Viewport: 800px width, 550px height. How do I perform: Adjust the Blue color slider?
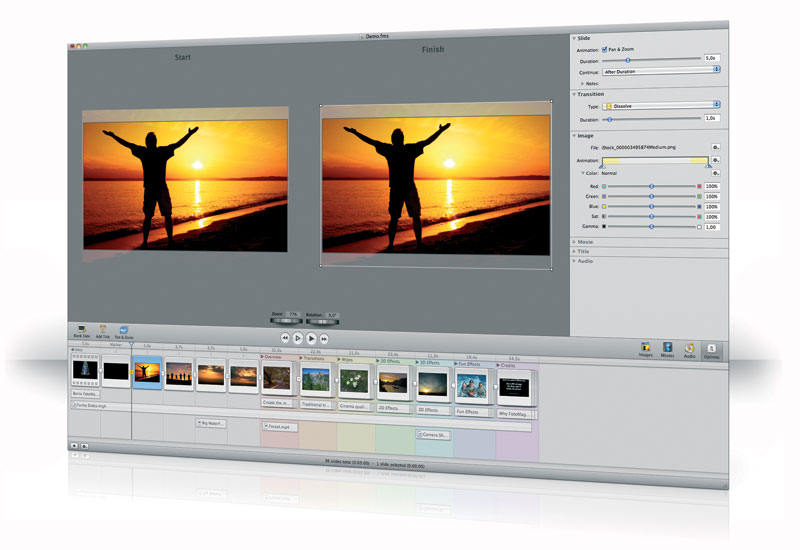click(652, 207)
